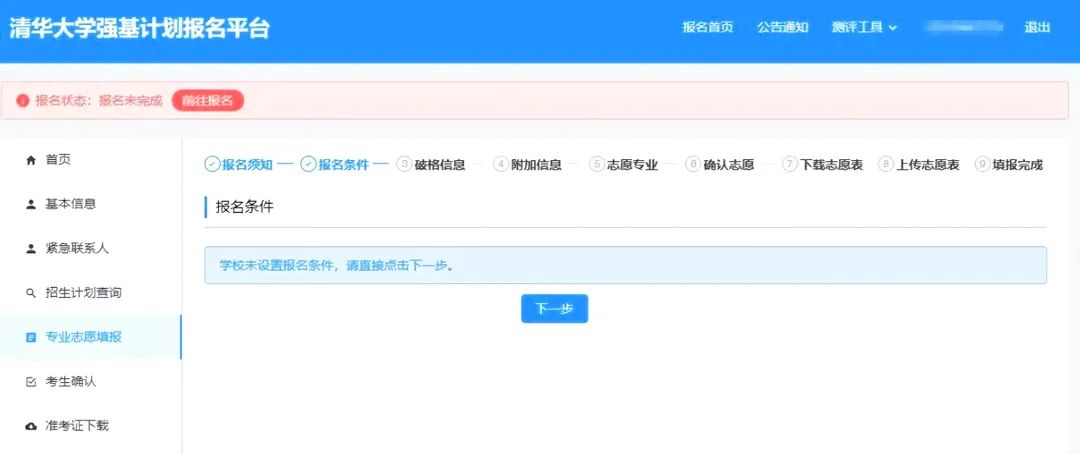Viewport: 1080px width, 454px height.
Task: Click the form icon beside 专业志愿填报
Action: 30,338
